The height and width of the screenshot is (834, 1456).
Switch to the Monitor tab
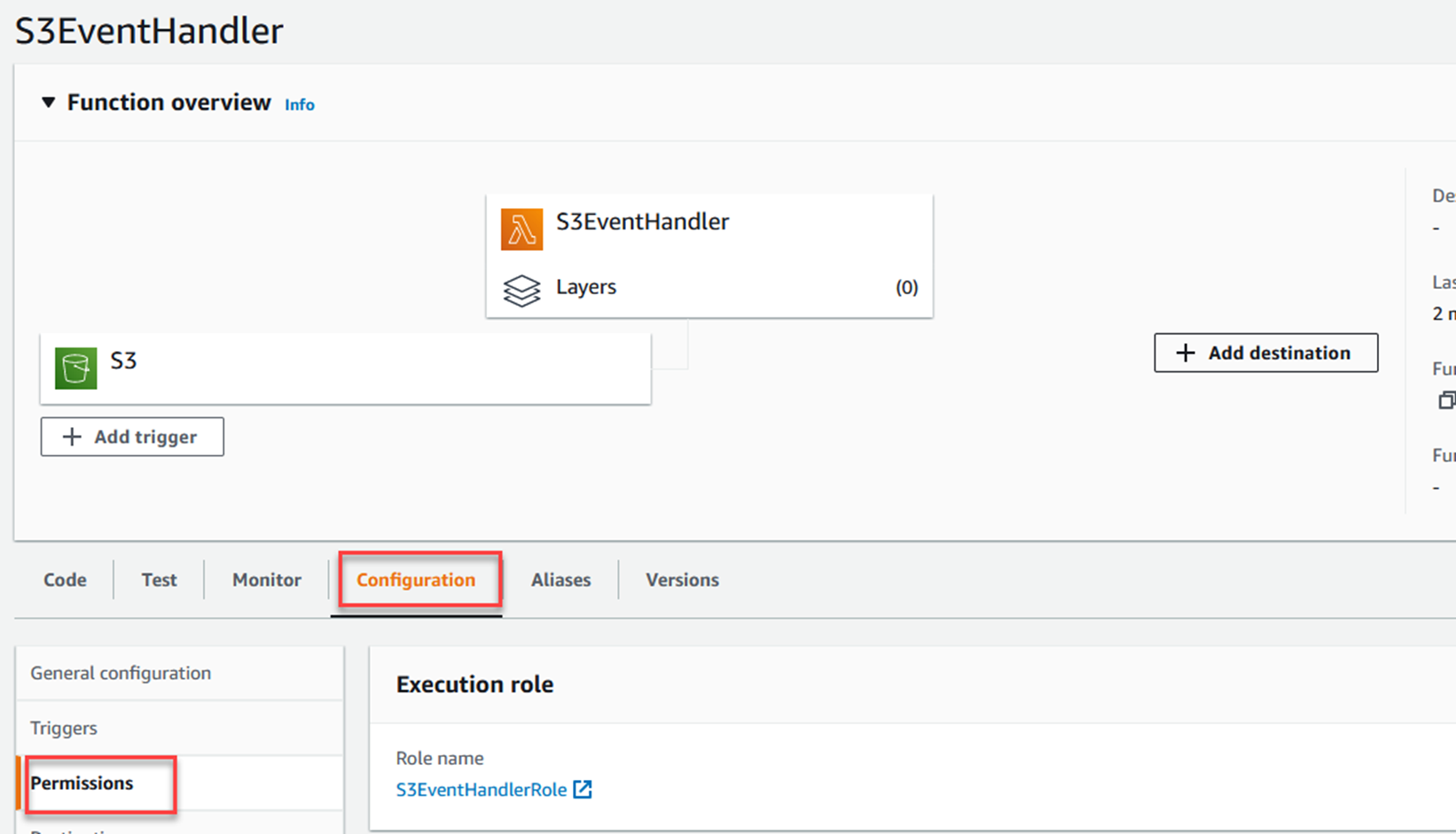point(267,580)
